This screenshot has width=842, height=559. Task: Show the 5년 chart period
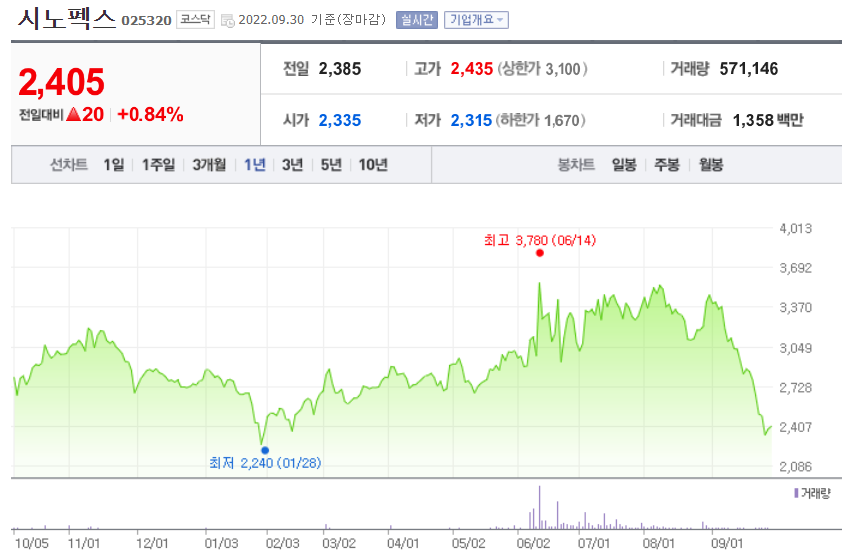pos(331,164)
